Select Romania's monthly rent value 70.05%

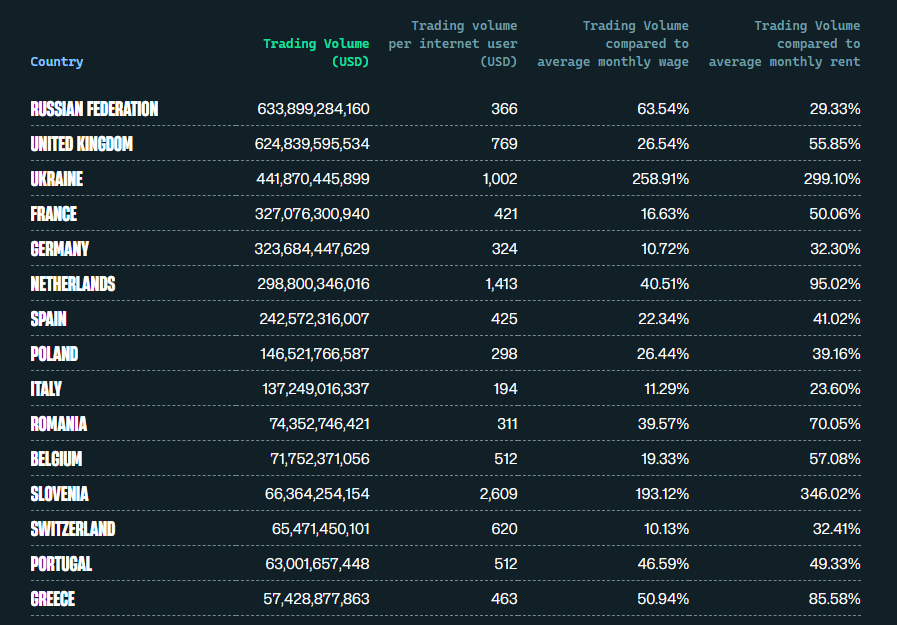pyautogui.click(x=834, y=424)
